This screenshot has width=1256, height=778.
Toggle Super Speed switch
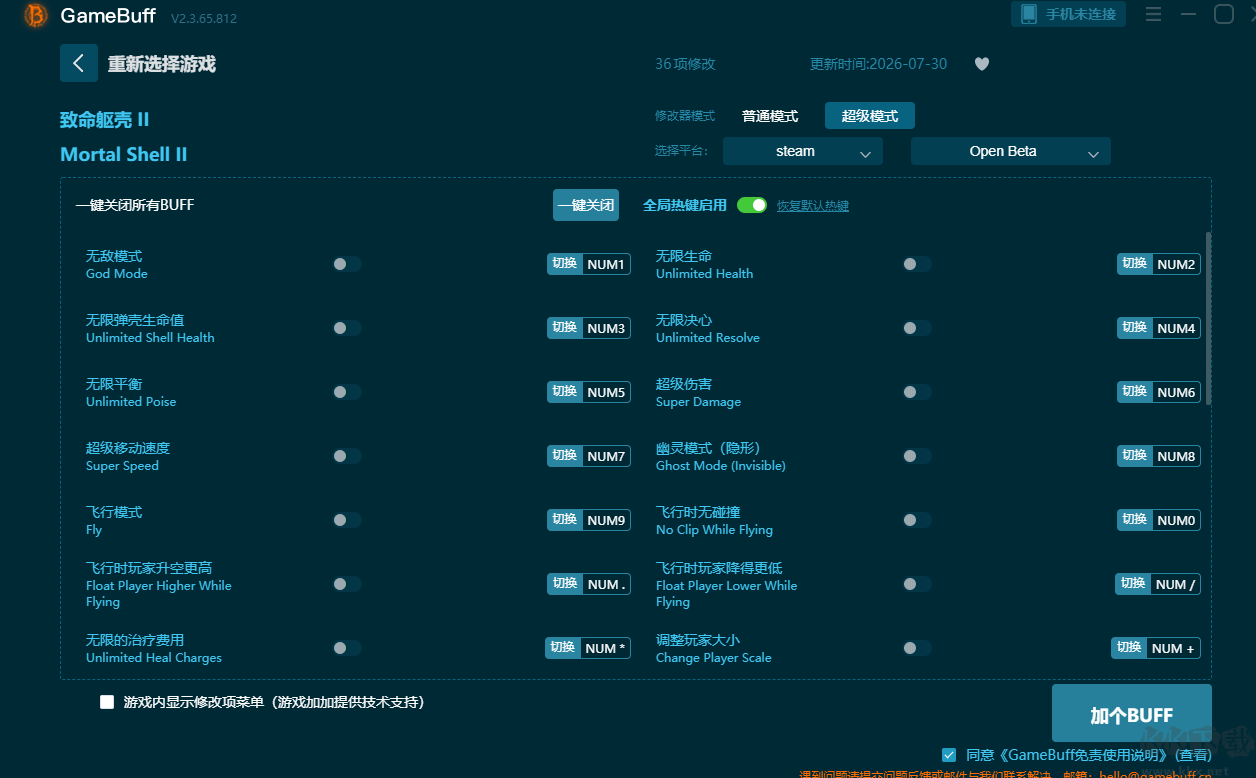(x=347, y=456)
